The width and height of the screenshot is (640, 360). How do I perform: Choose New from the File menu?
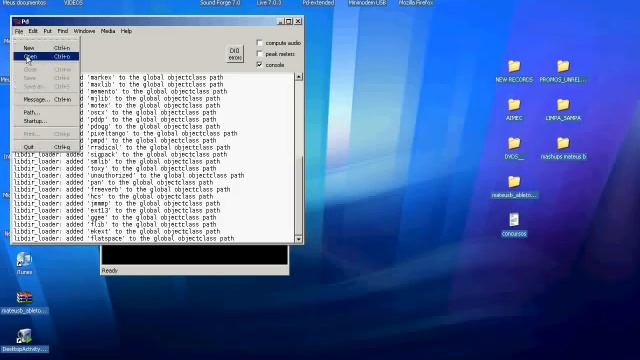[x=46, y=48]
